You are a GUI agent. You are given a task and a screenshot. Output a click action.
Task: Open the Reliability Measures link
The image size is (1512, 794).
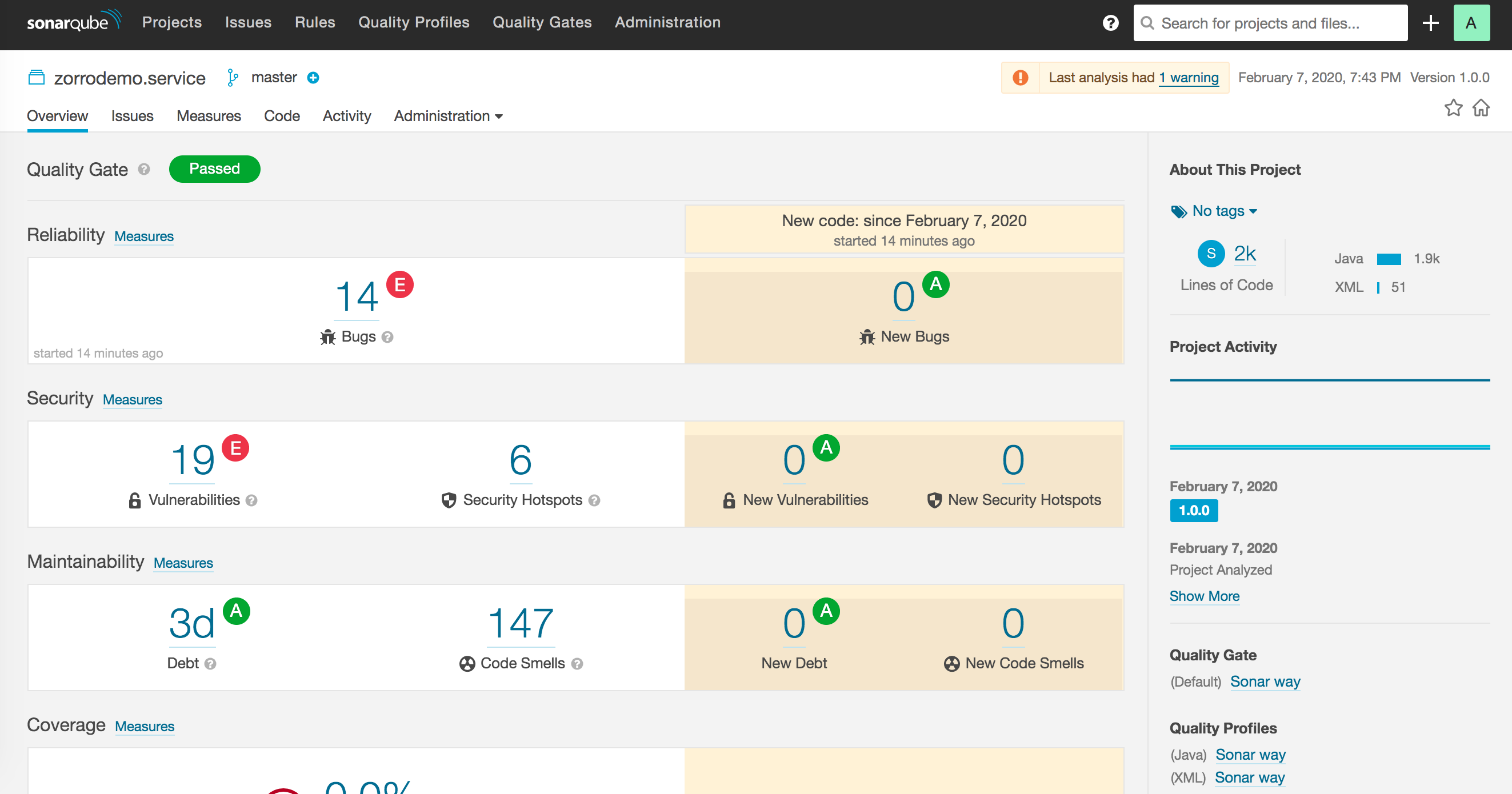(144, 236)
